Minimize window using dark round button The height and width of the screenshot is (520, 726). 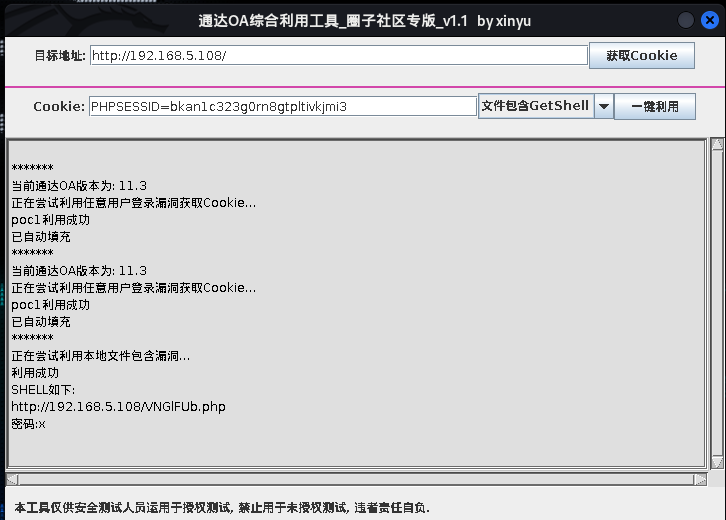point(686,20)
